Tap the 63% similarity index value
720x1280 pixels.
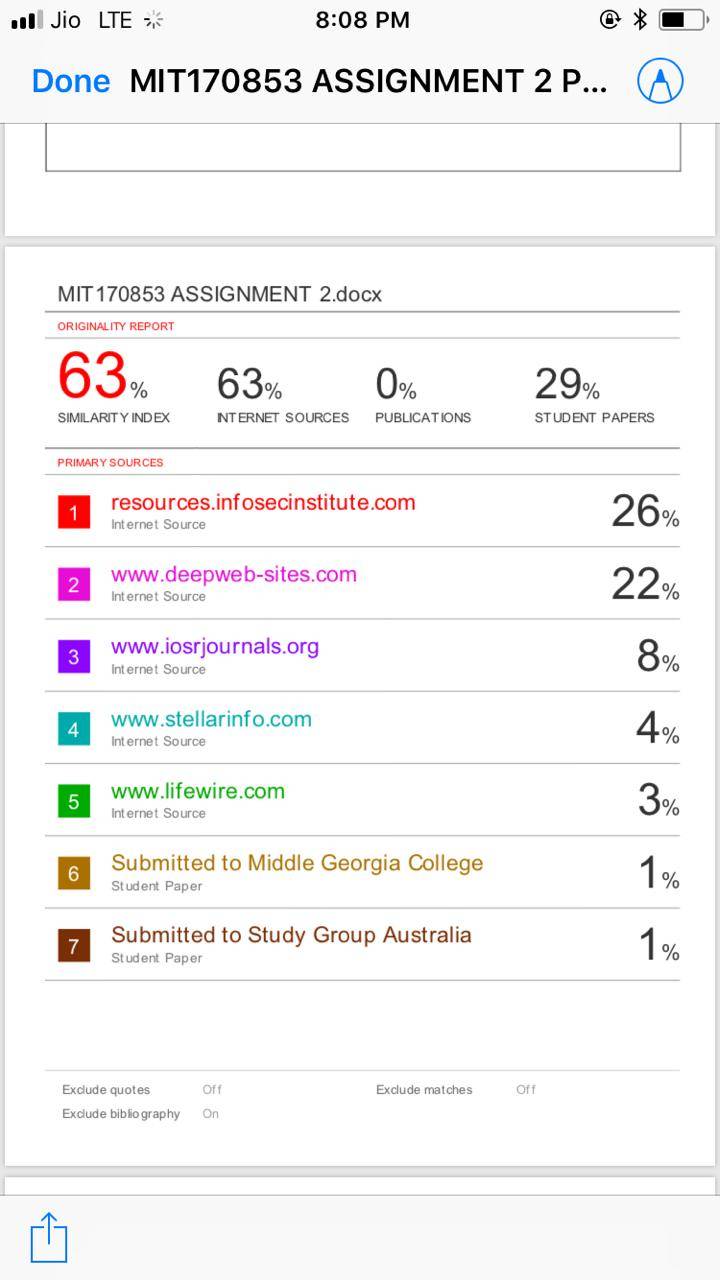[x=102, y=377]
